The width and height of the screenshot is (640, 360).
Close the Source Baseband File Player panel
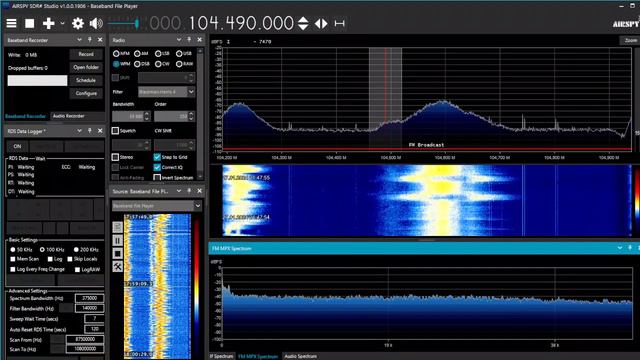pos(199,191)
